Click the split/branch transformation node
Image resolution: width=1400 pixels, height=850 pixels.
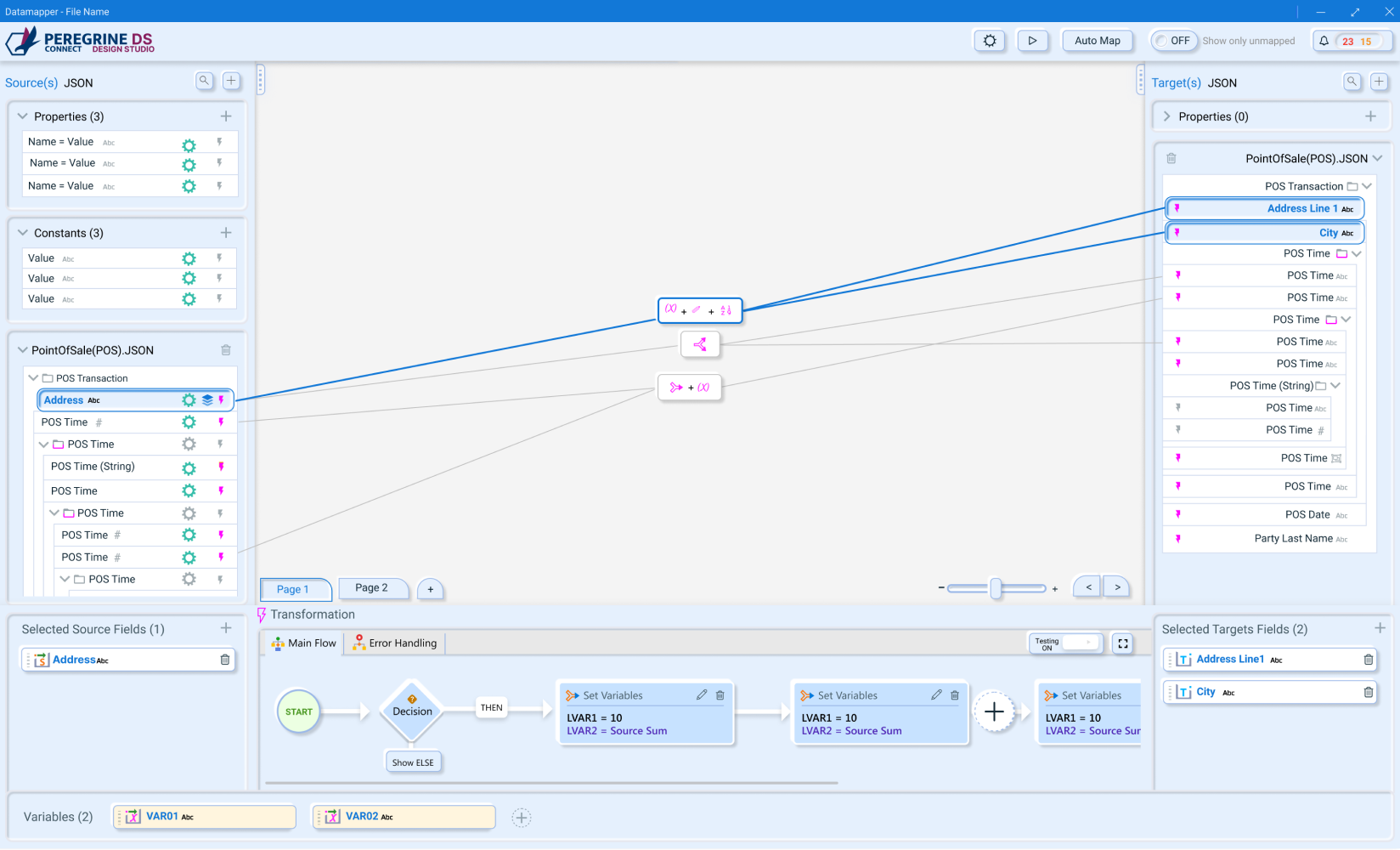click(x=700, y=344)
